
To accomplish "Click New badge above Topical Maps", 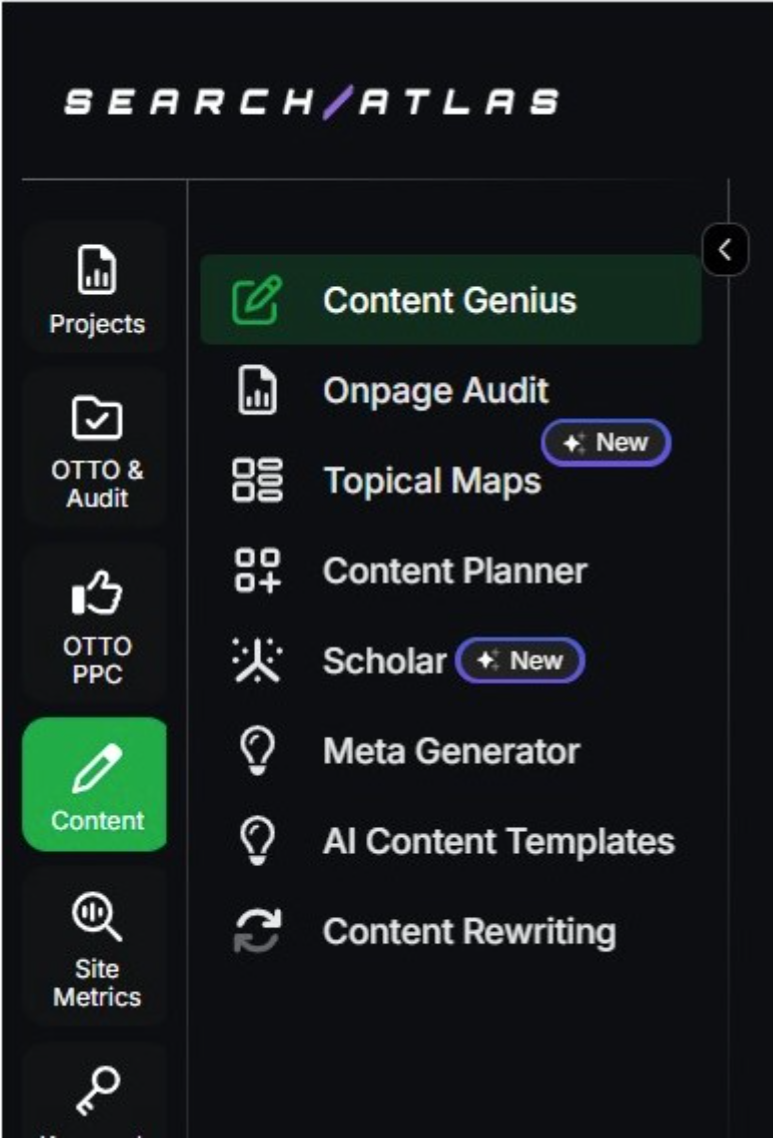I will pyautogui.click(x=606, y=442).
